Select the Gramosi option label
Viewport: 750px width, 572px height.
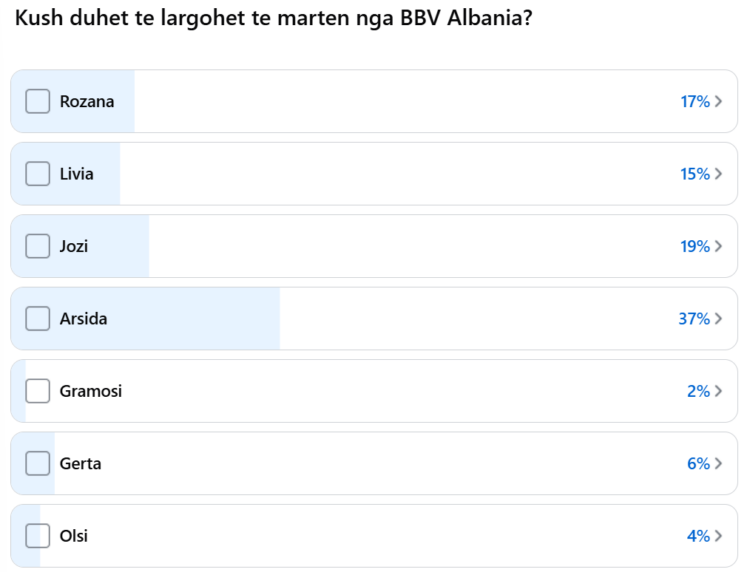(x=91, y=391)
